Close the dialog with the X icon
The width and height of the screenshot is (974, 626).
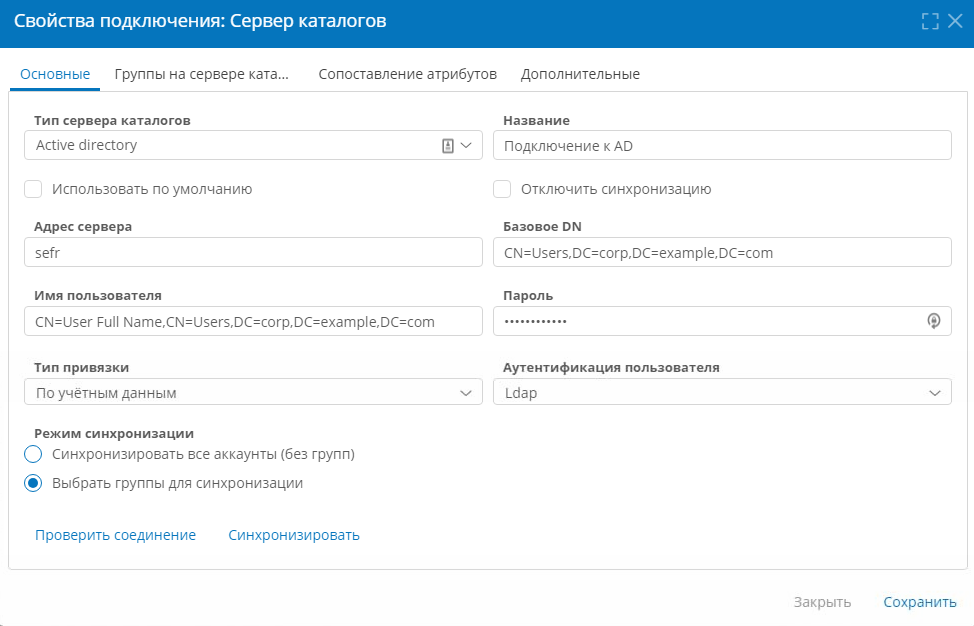coord(955,21)
